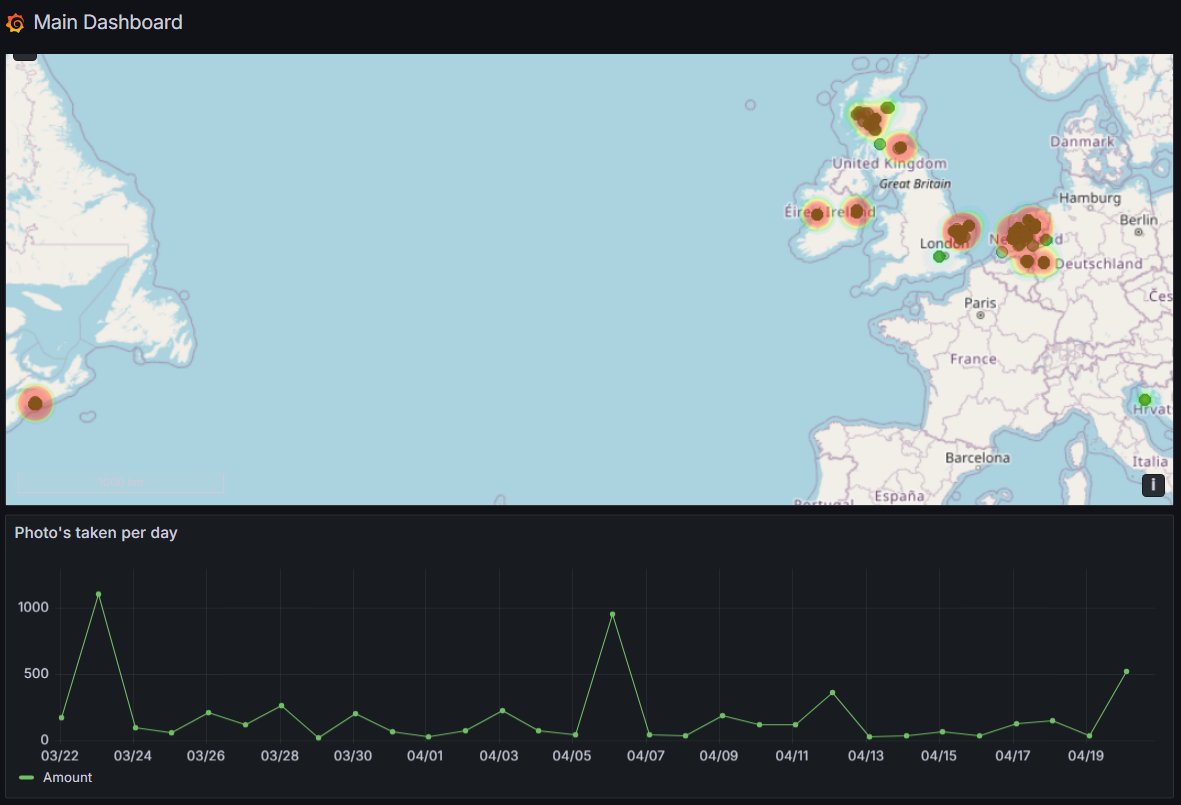
Task: Select the last data point after 04/19
Action: tap(1127, 672)
